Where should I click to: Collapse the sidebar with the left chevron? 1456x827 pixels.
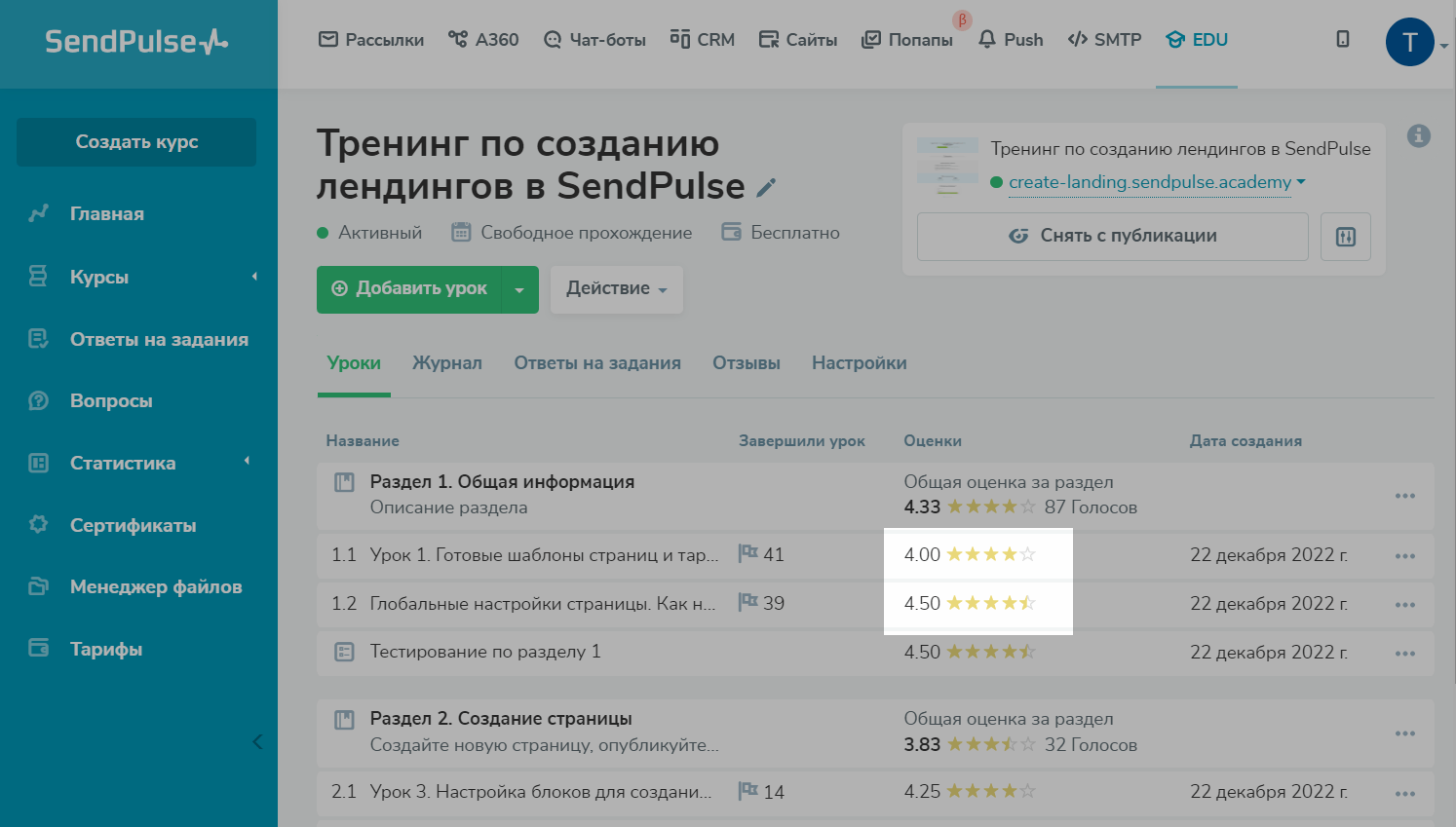click(257, 742)
